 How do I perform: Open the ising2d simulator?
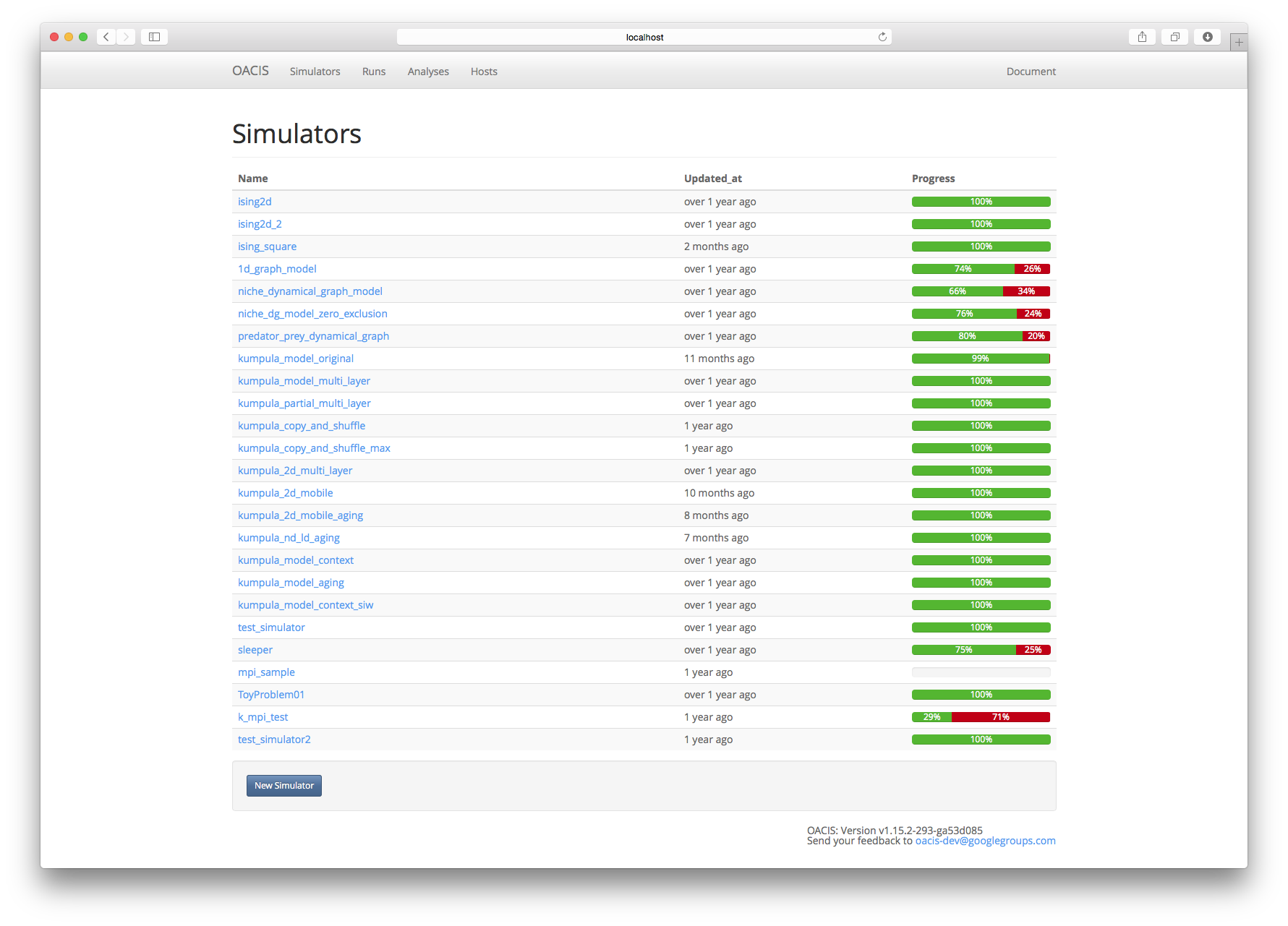pos(255,202)
